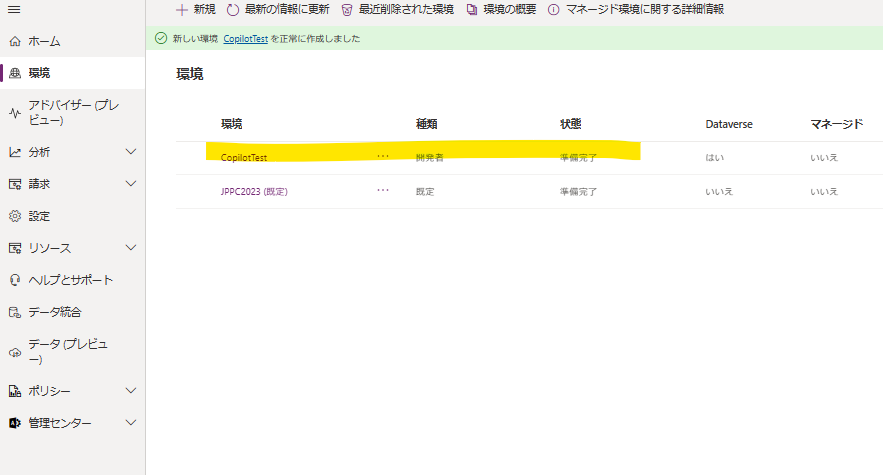Click the info icon for managed environments
The image size is (883, 475).
pos(554,10)
